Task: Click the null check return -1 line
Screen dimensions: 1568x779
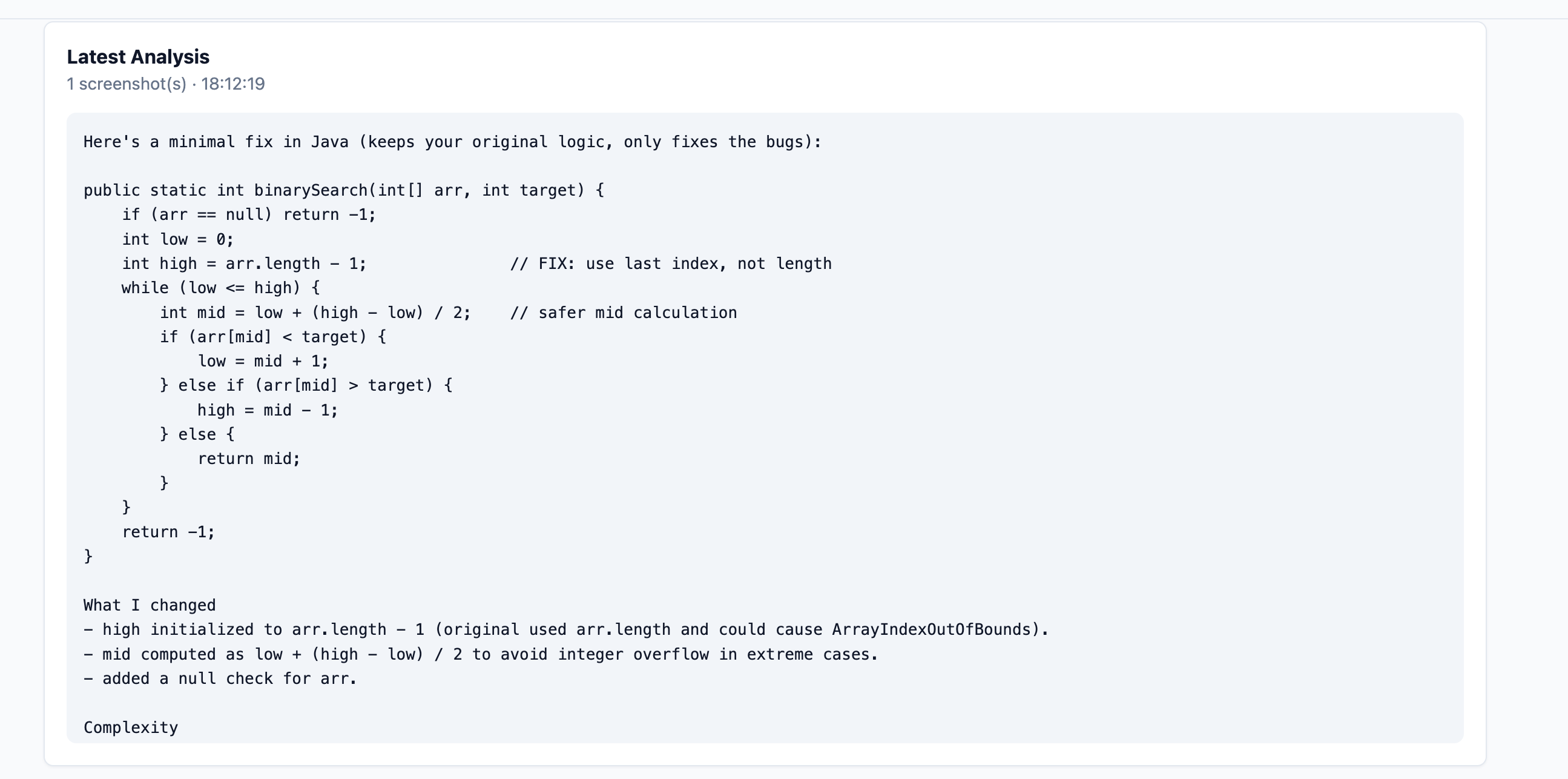Action: pyautogui.click(x=249, y=214)
